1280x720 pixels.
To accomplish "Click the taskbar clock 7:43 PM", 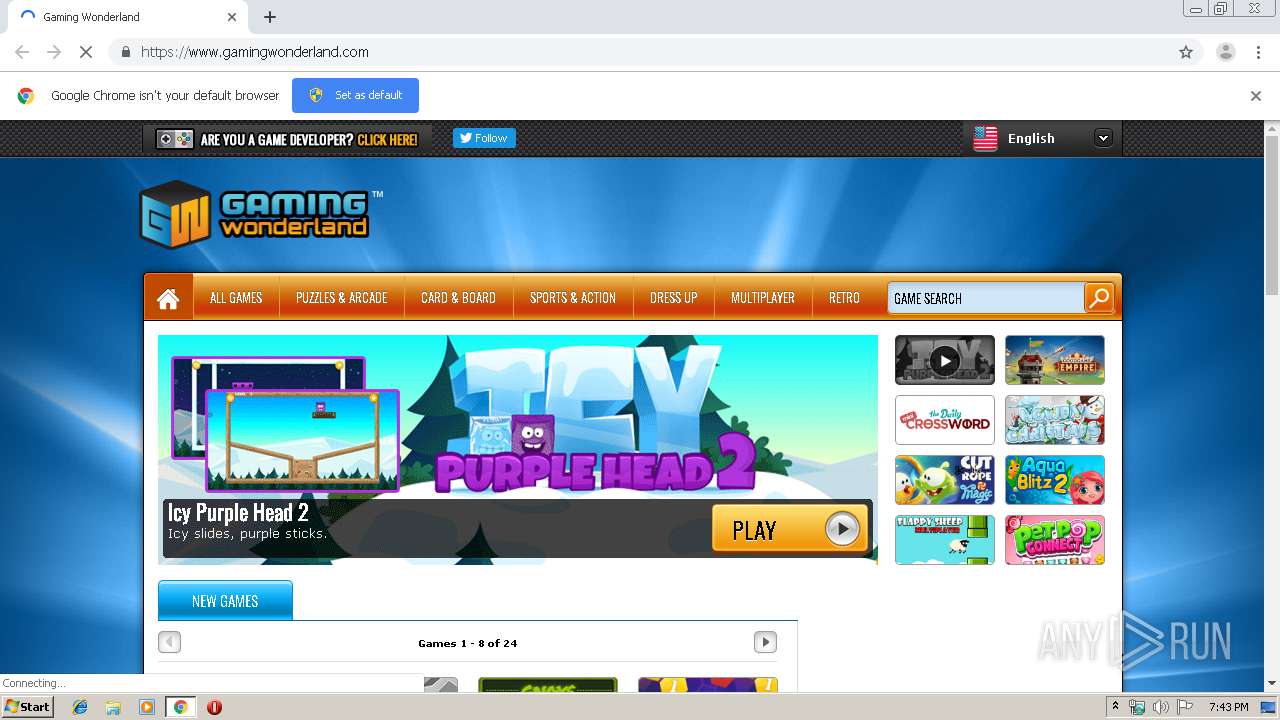I will 1227,707.
